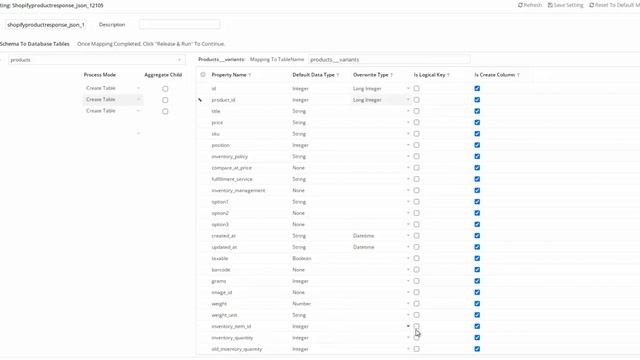Viewport: 640px width, 360px height.
Task: Edit Mapping To TableName field products__variants
Action: (x=389, y=60)
